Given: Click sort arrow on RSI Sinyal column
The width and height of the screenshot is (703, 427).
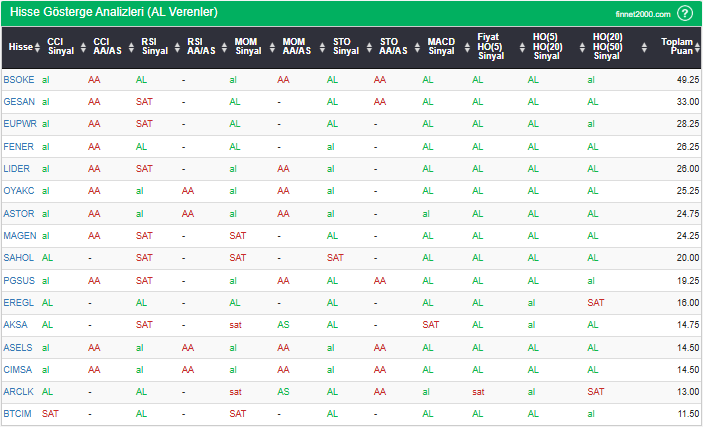Looking at the screenshot, I should 176,46.
